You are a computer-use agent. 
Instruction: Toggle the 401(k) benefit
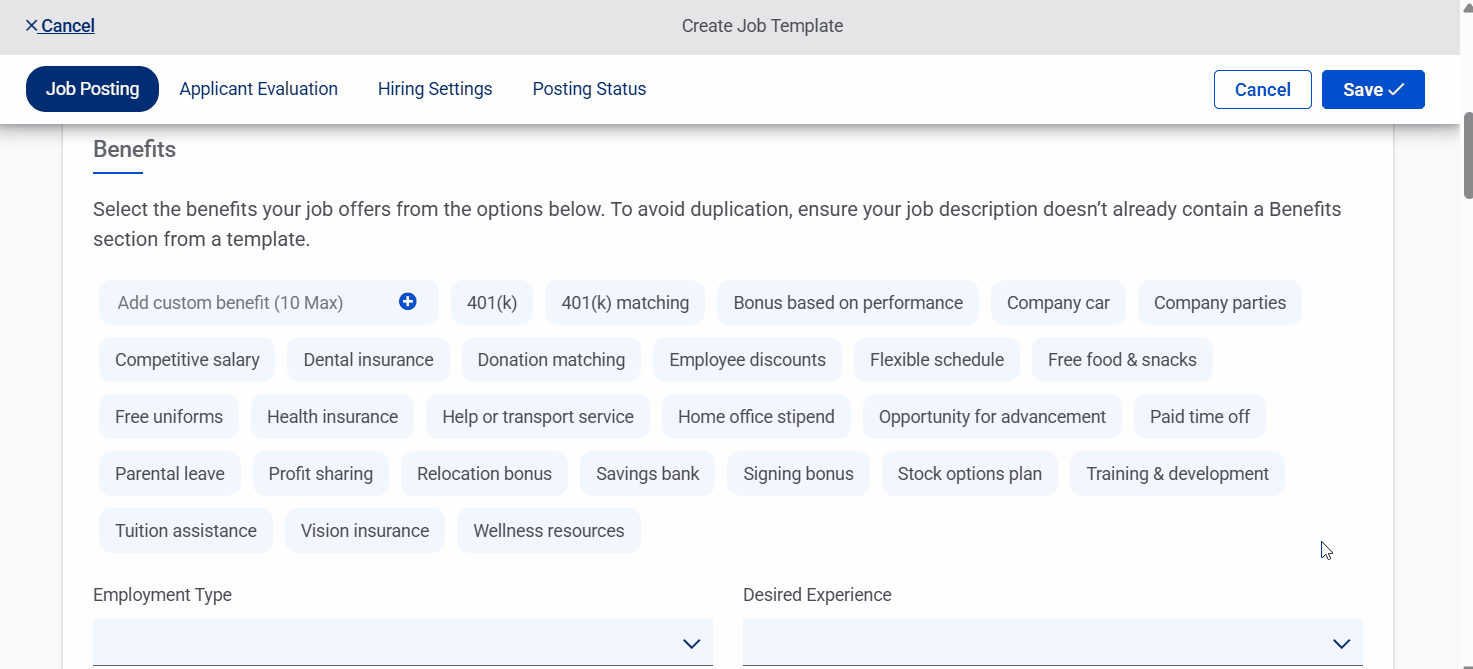(491, 302)
